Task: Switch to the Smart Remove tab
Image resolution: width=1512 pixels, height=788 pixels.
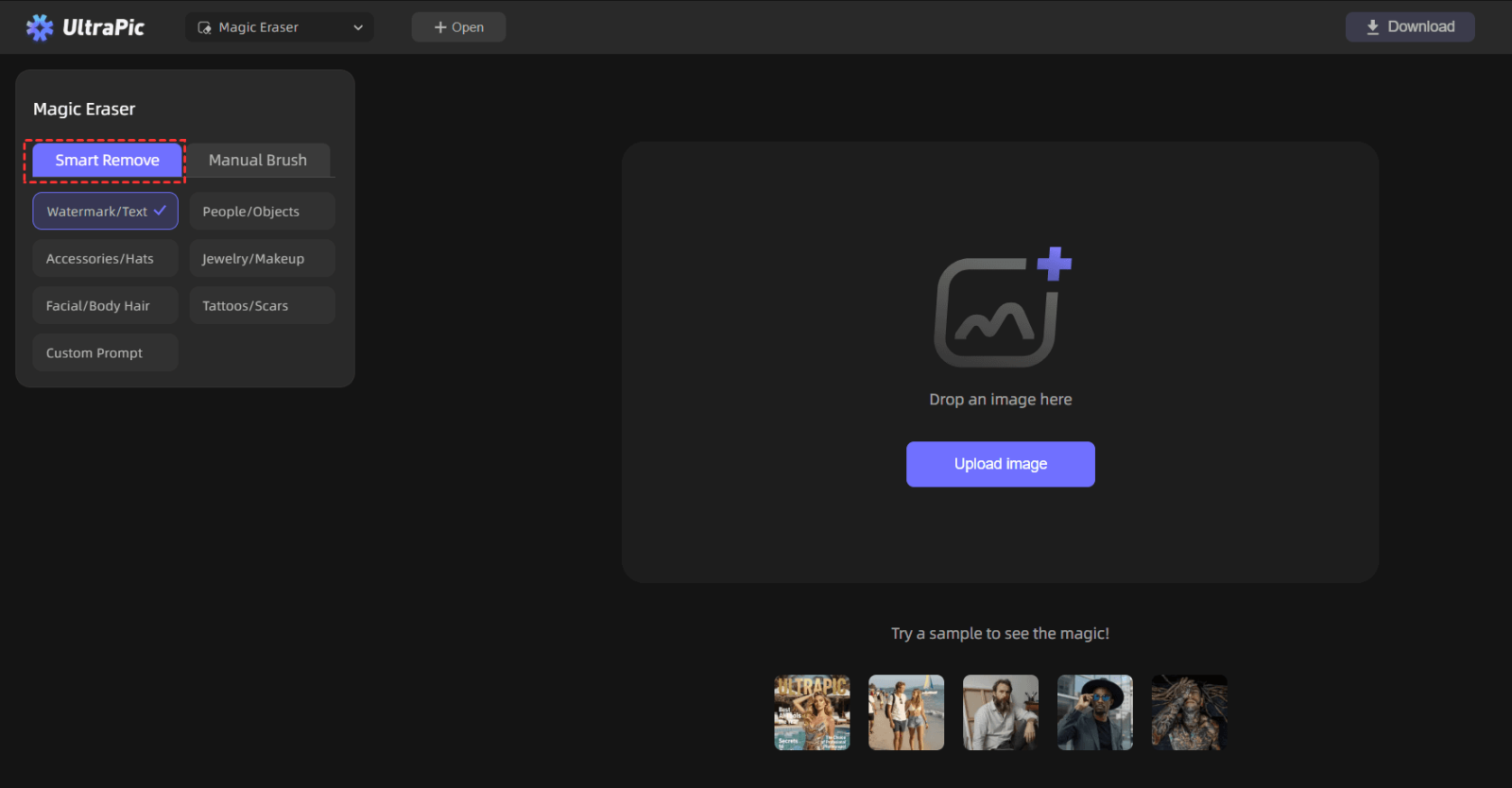Action: point(107,161)
